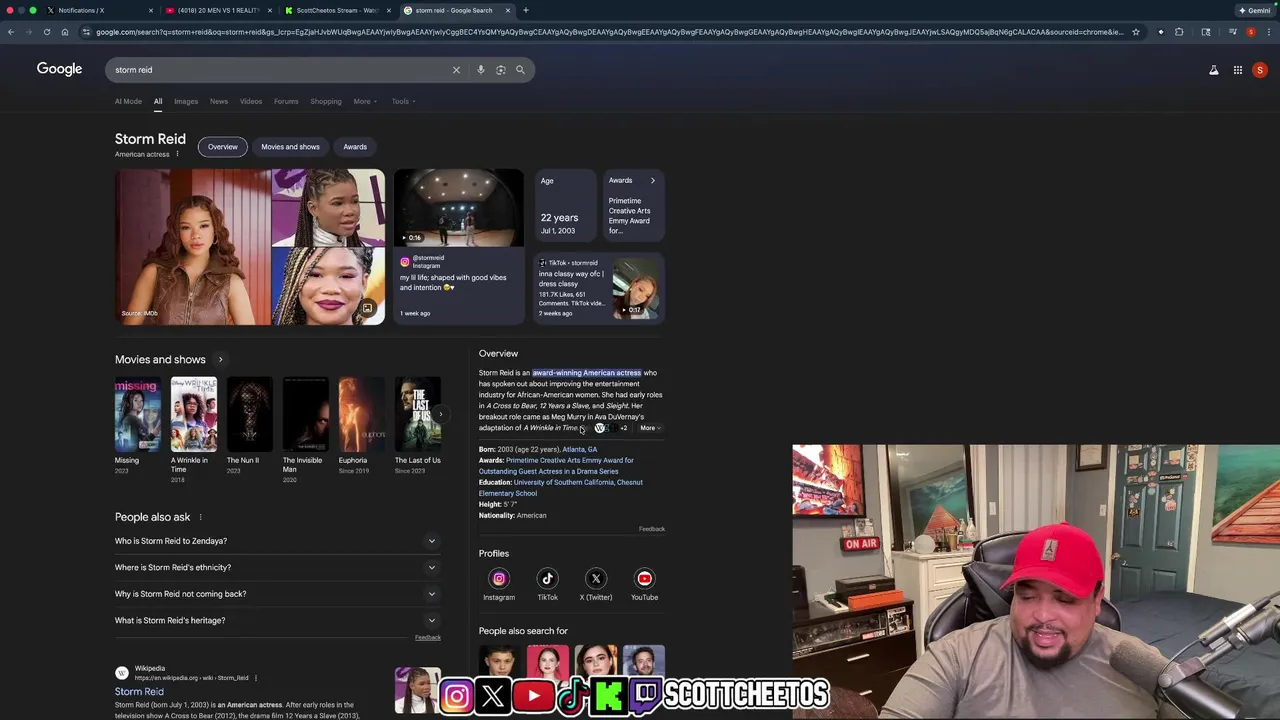Open The Last of Us poster
This screenshot has height=720, width=1280.
[417, 414]
